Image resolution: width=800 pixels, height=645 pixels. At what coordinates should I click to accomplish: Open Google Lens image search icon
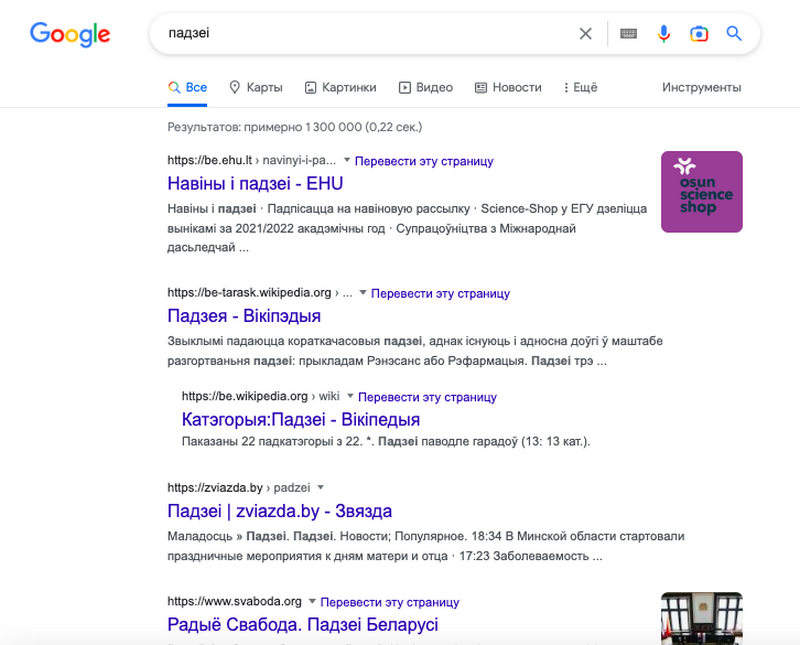pyautogui.click(x=699, y=34)
